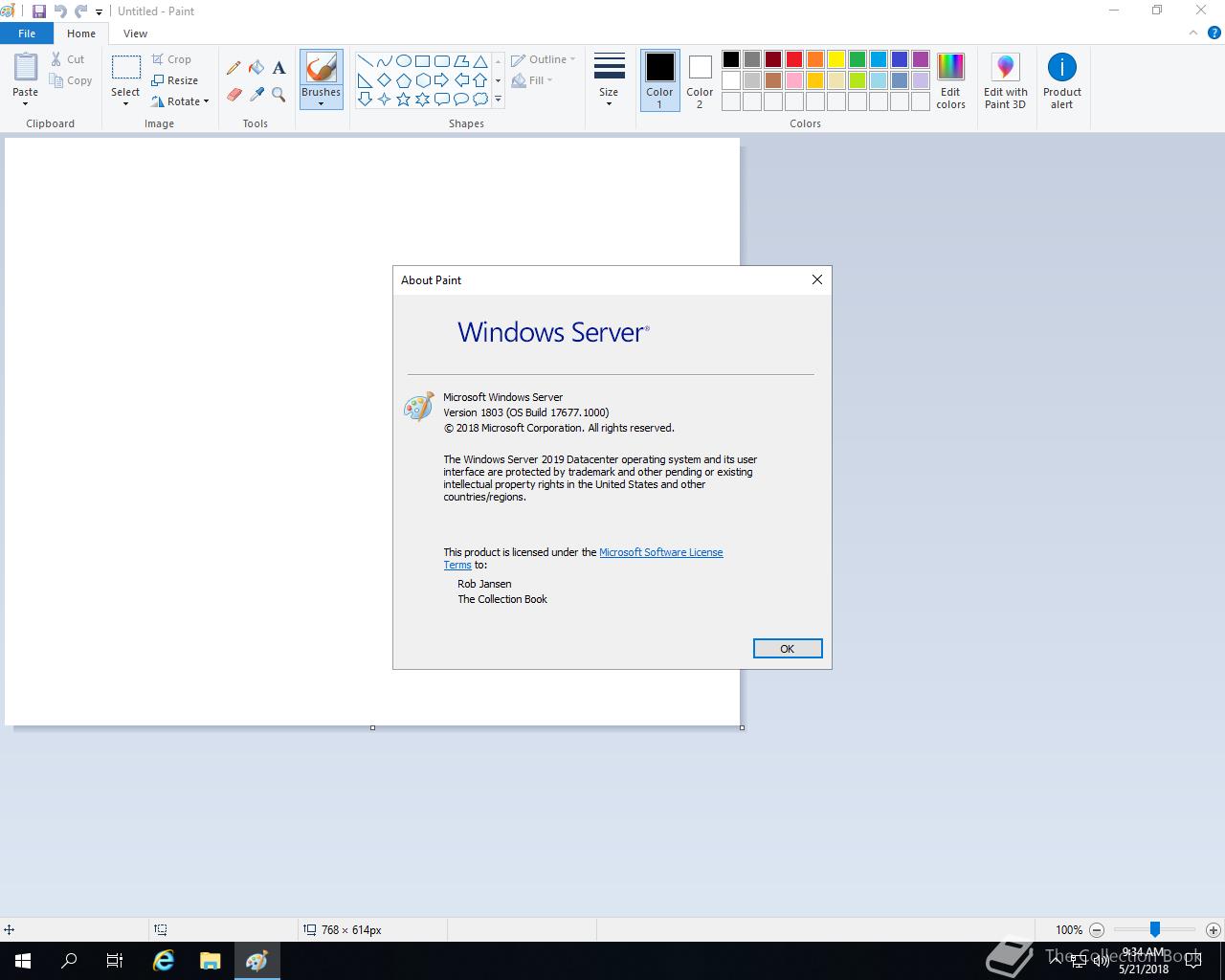The height and width of the screenshot is (980, 1225).
Task: Open the Edit colors dialog
Action: [x=950, y=80]
